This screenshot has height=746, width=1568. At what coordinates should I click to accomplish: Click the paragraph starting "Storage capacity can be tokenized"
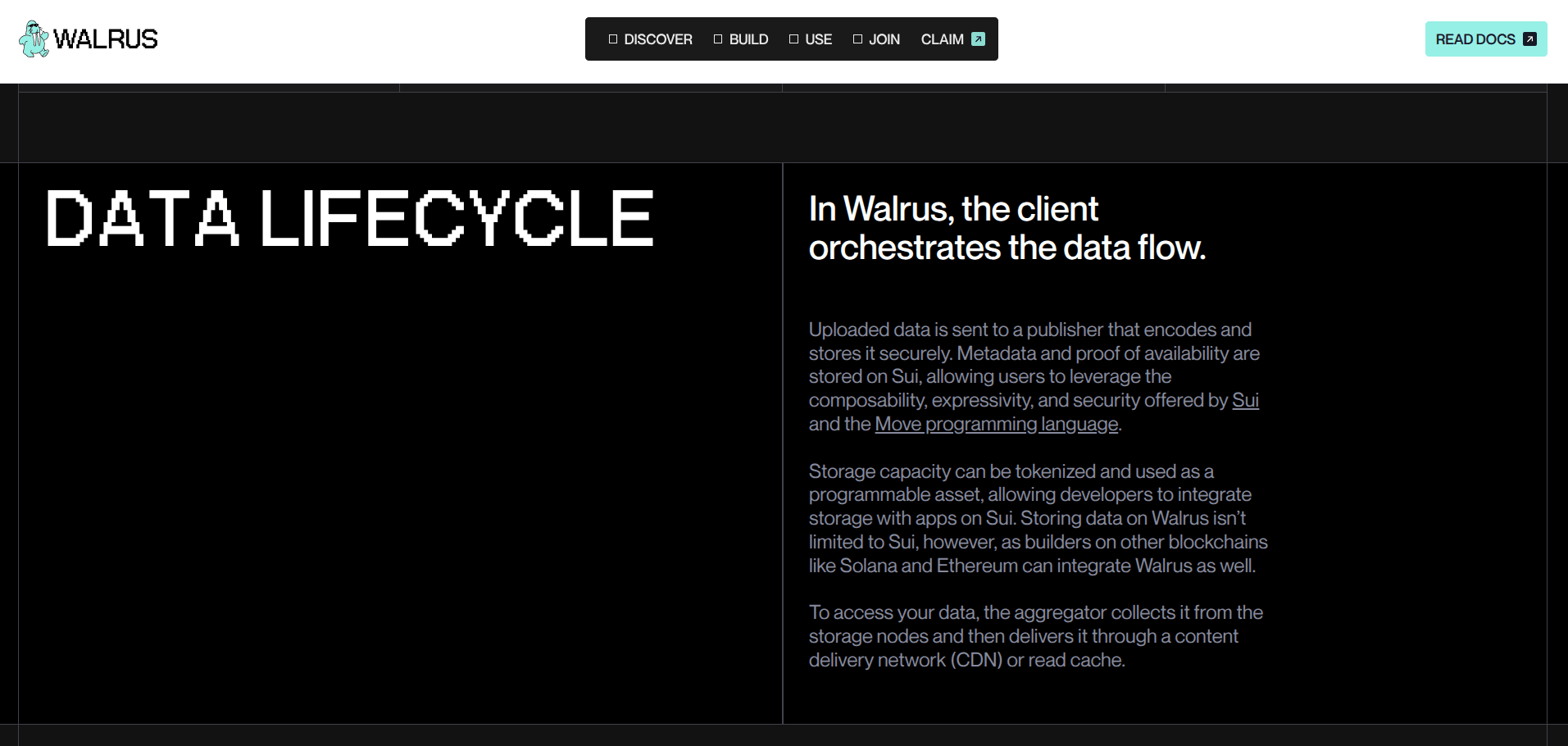[1038, 518]
